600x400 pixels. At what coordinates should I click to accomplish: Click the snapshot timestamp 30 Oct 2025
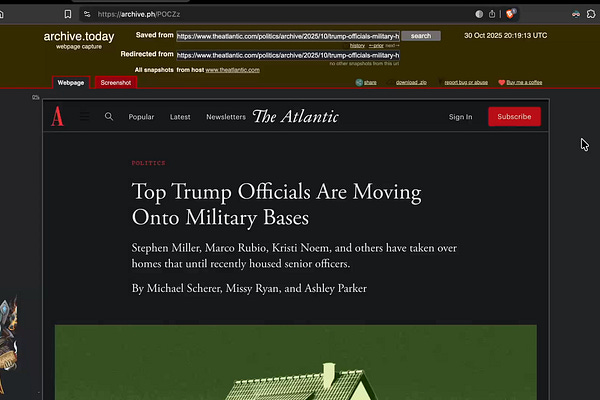pyautogui.click(x=505, y=36)
